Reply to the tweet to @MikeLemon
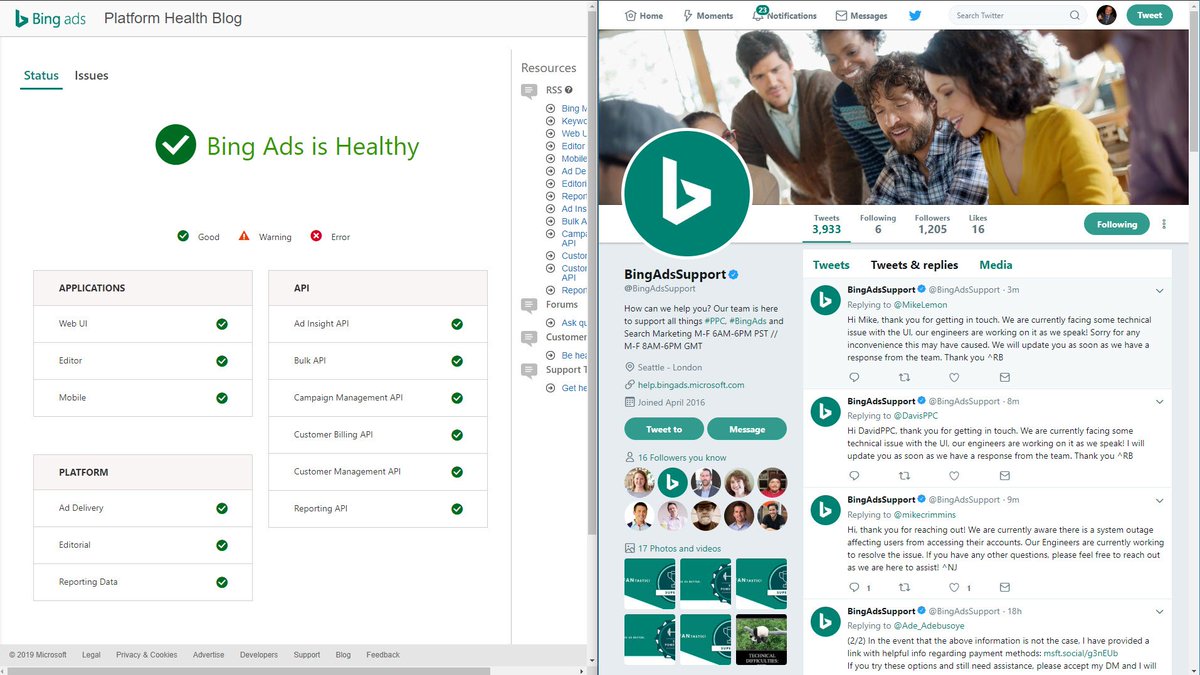 (x=854, y=377)
